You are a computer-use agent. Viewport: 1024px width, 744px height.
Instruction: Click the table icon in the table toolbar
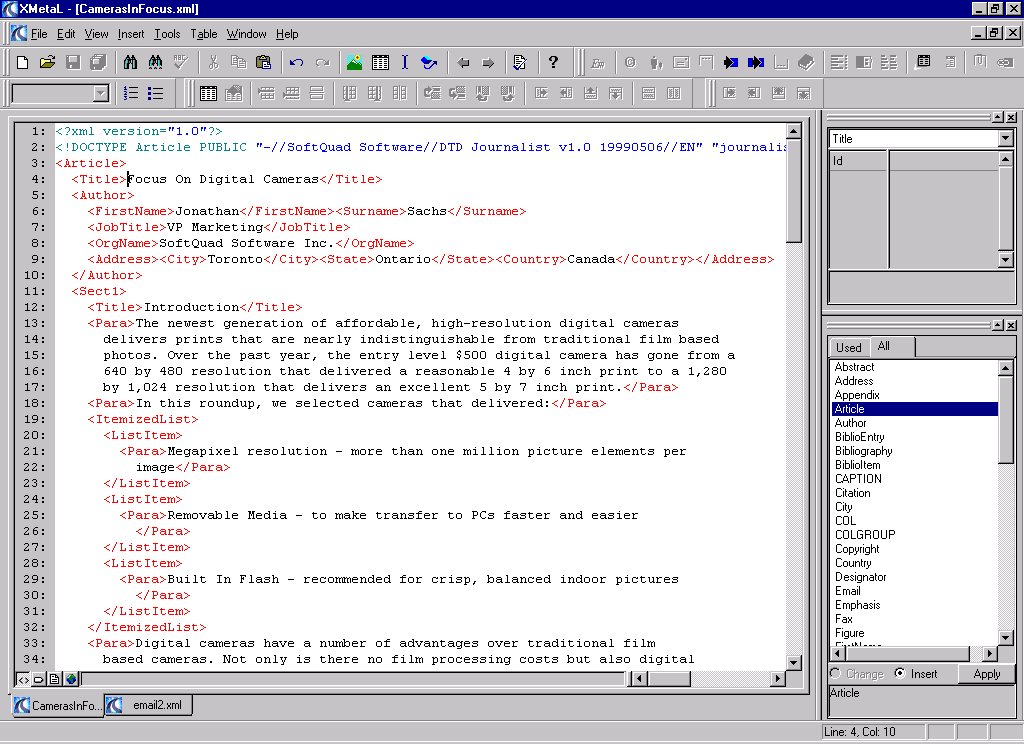(x=208, y=93)
